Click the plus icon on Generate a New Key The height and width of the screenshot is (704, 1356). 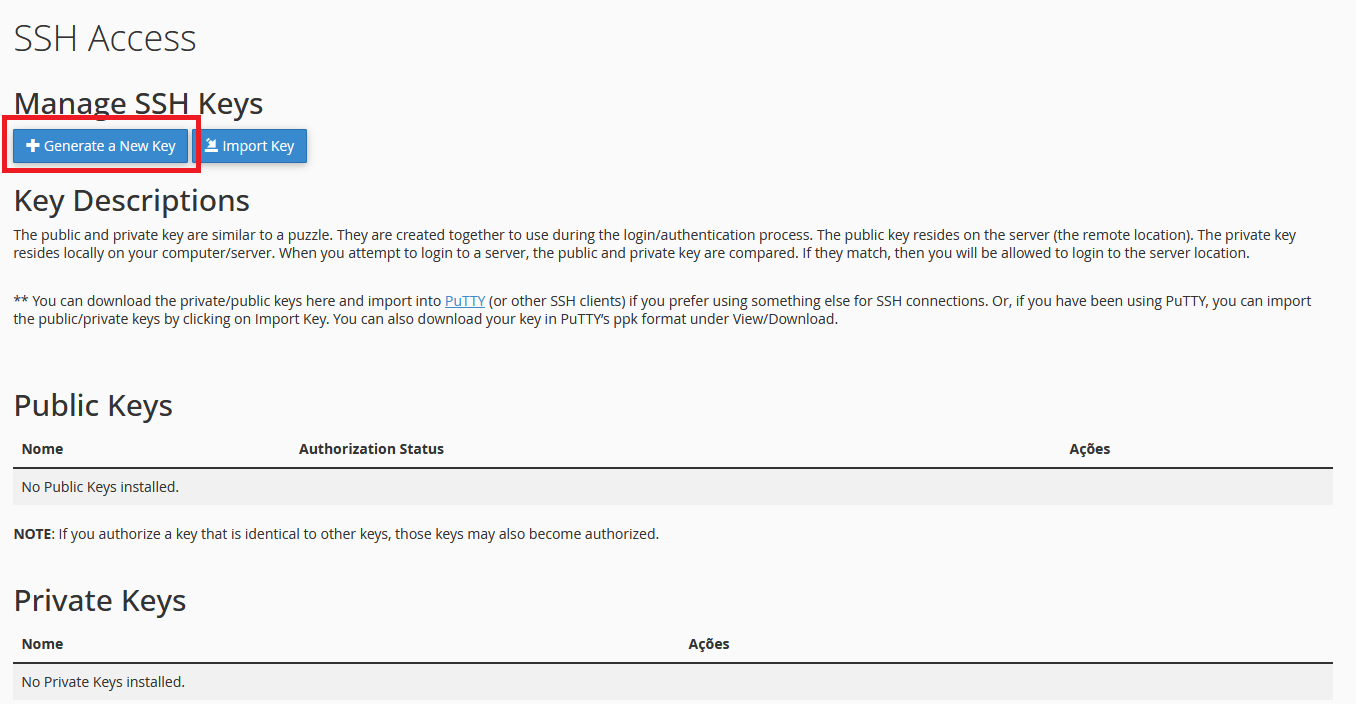tap(33, 146)
